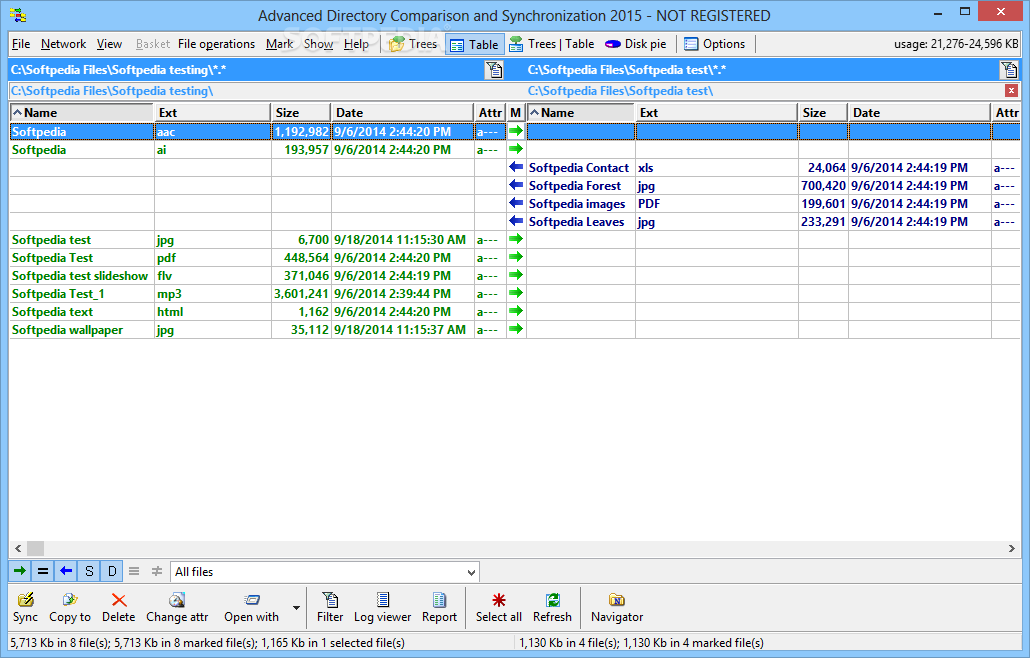Image resolution: width=1030 pixels, height=658 pixels.
Task: Click the green arrow for Softpedia ai row
Action: click(x=516, y=149)
